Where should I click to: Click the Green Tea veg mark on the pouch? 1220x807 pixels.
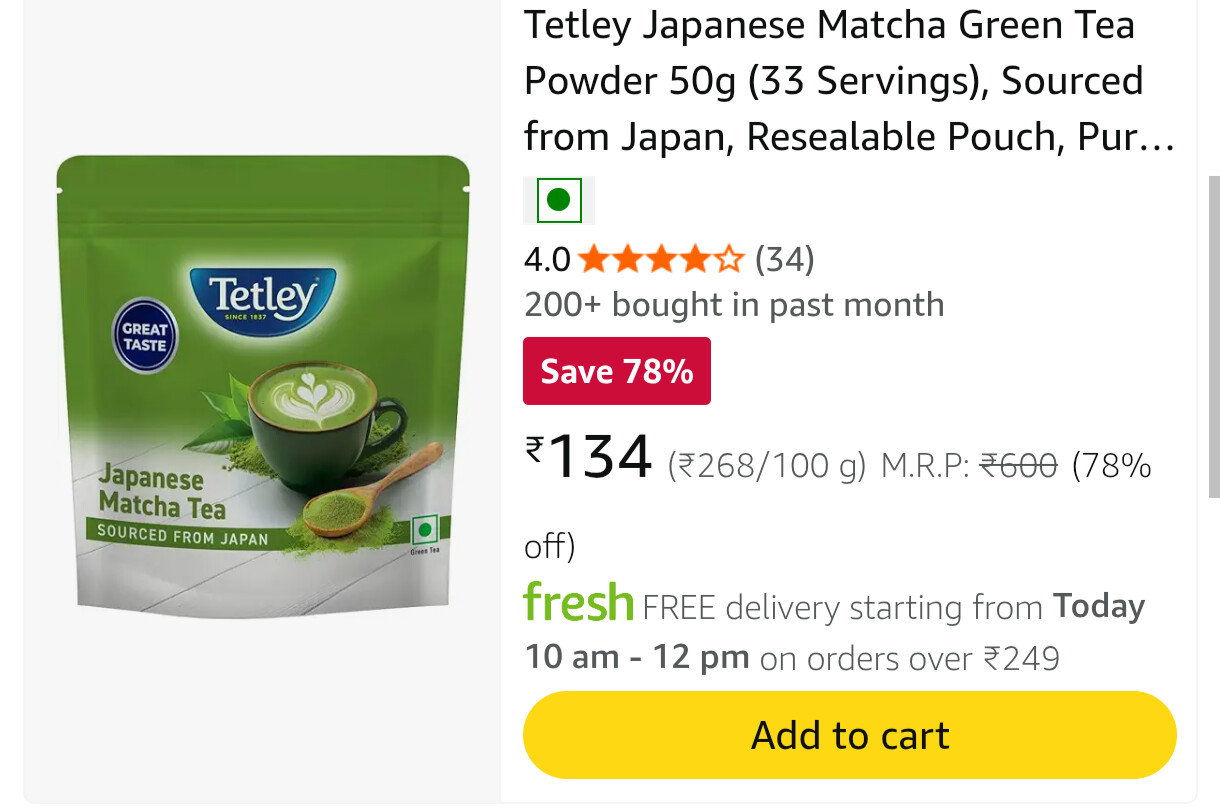coord(427,532)
